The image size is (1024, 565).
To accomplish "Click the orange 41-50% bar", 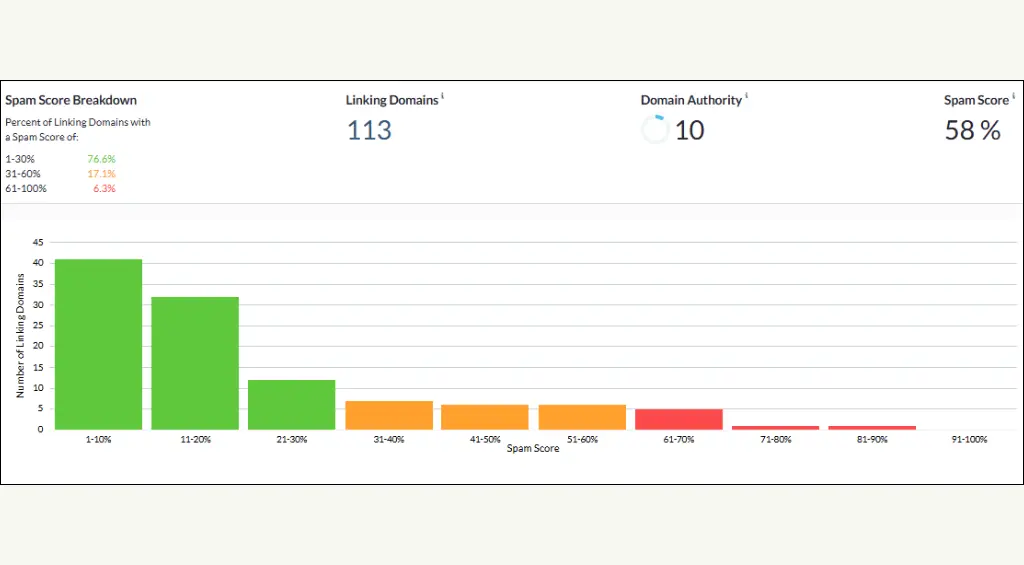I will coord(485,417).
